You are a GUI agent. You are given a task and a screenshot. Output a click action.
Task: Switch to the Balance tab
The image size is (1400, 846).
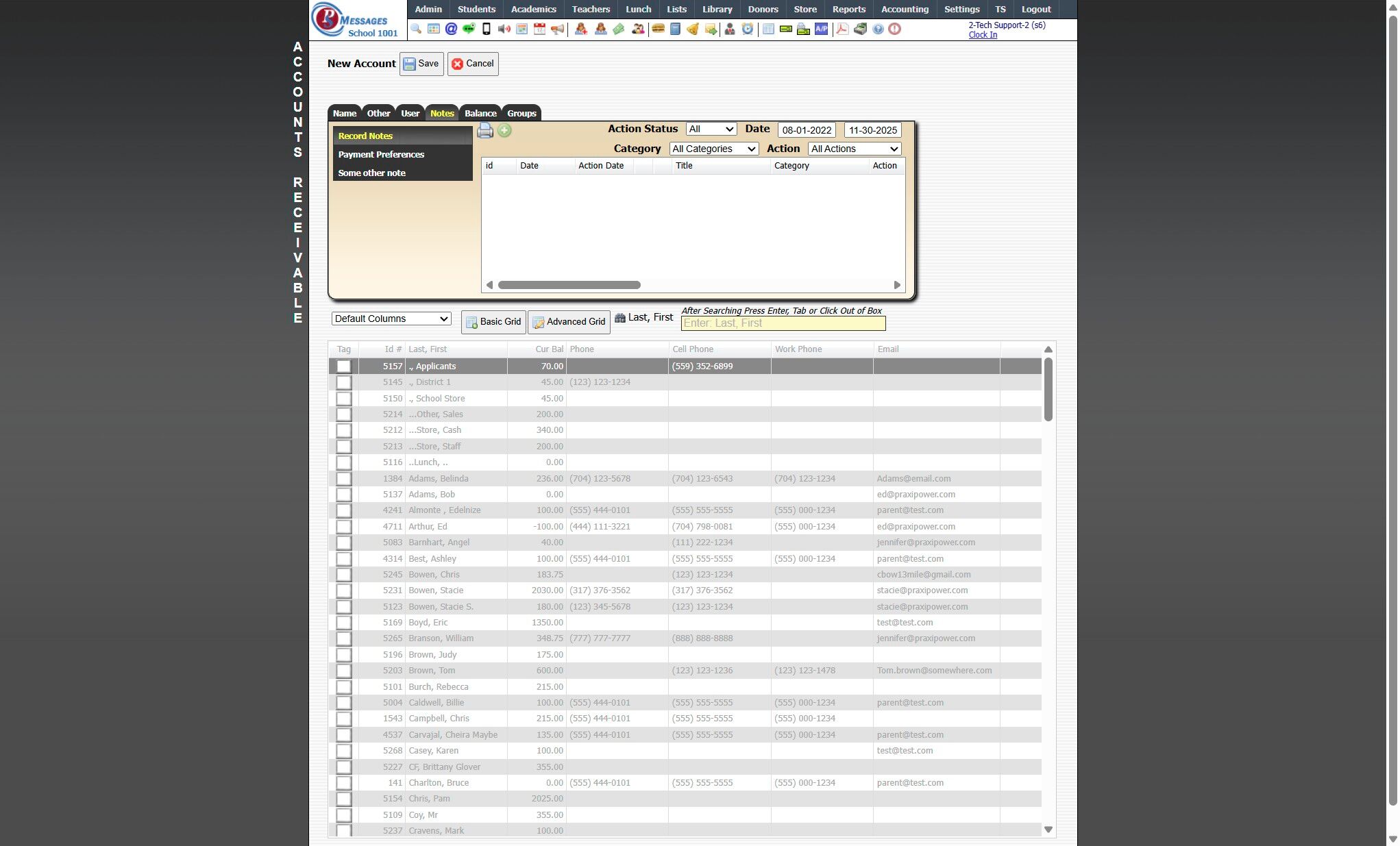(480, 114)
